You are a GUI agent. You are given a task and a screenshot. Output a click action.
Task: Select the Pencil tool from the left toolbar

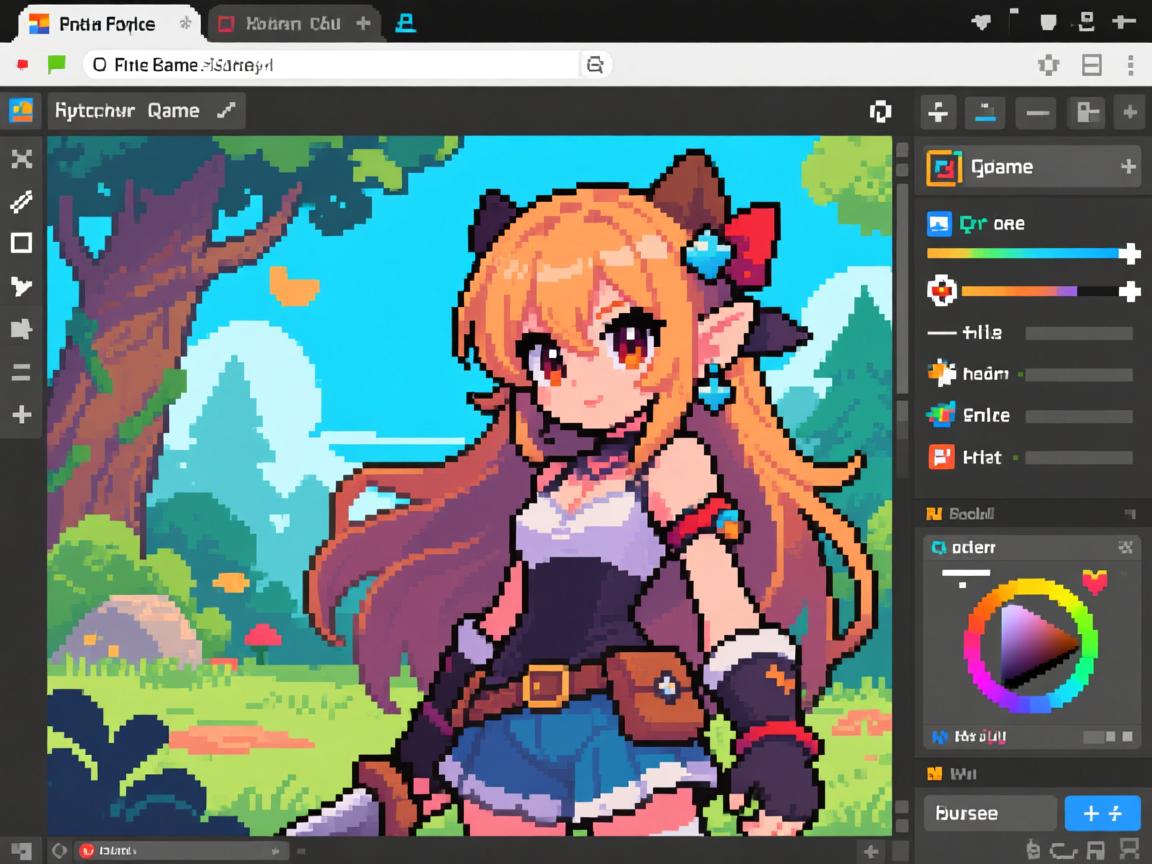tap(22, 201)
